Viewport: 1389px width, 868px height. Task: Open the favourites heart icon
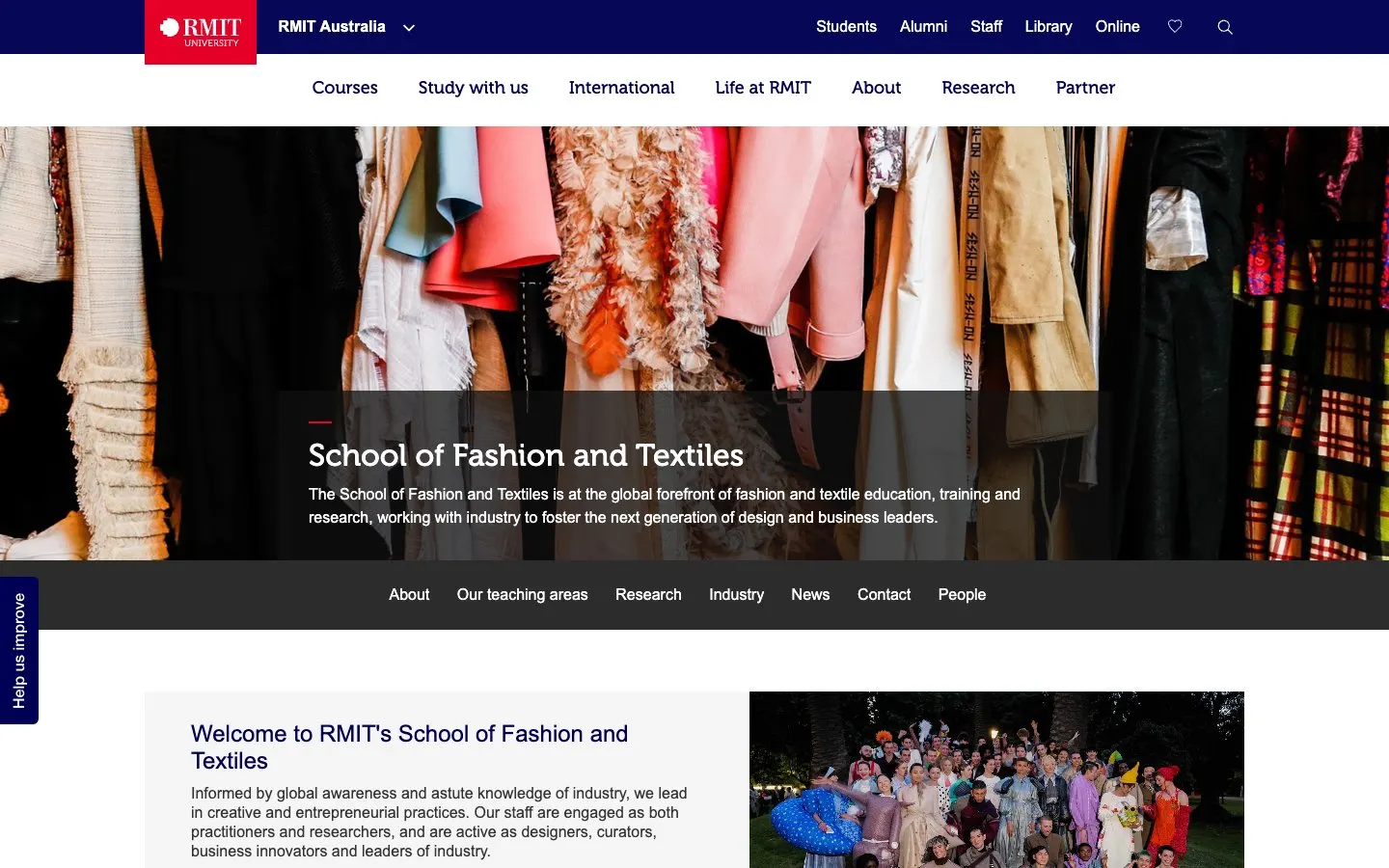tap(1175, 27)
